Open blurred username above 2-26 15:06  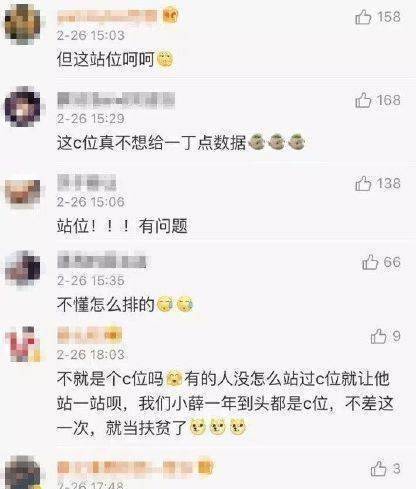point(86,183)
